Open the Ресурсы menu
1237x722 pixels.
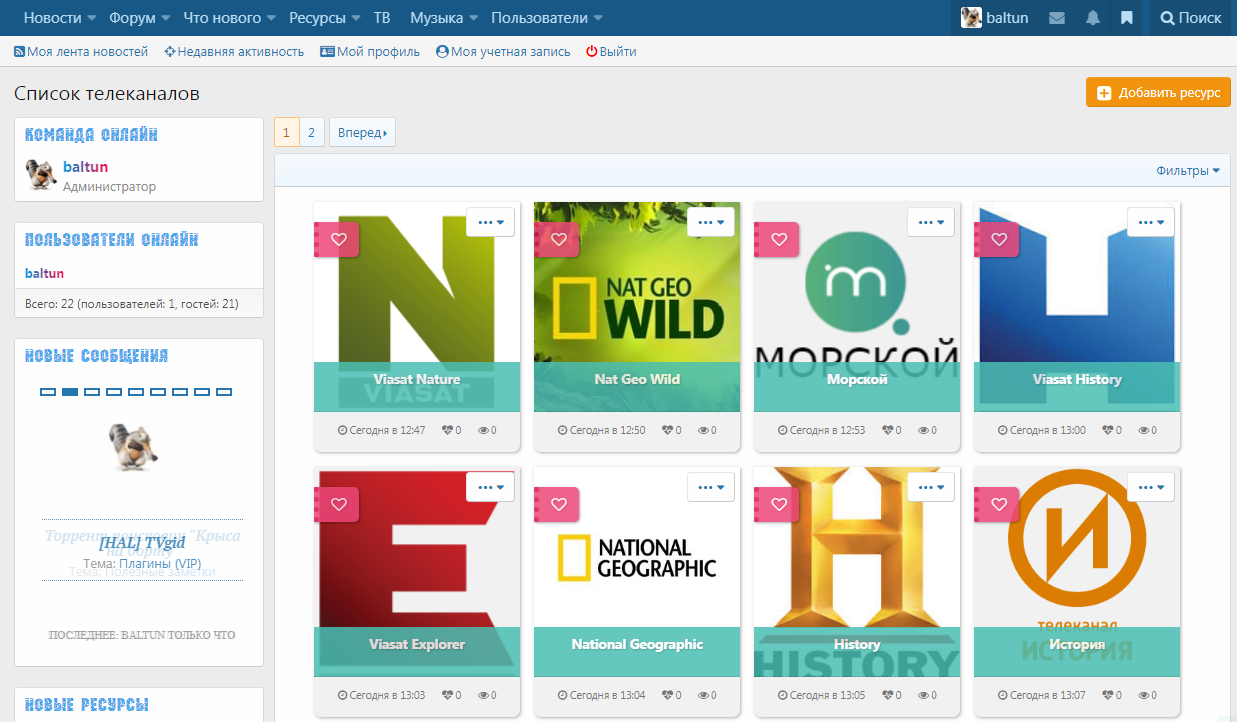tap(324, 18)
